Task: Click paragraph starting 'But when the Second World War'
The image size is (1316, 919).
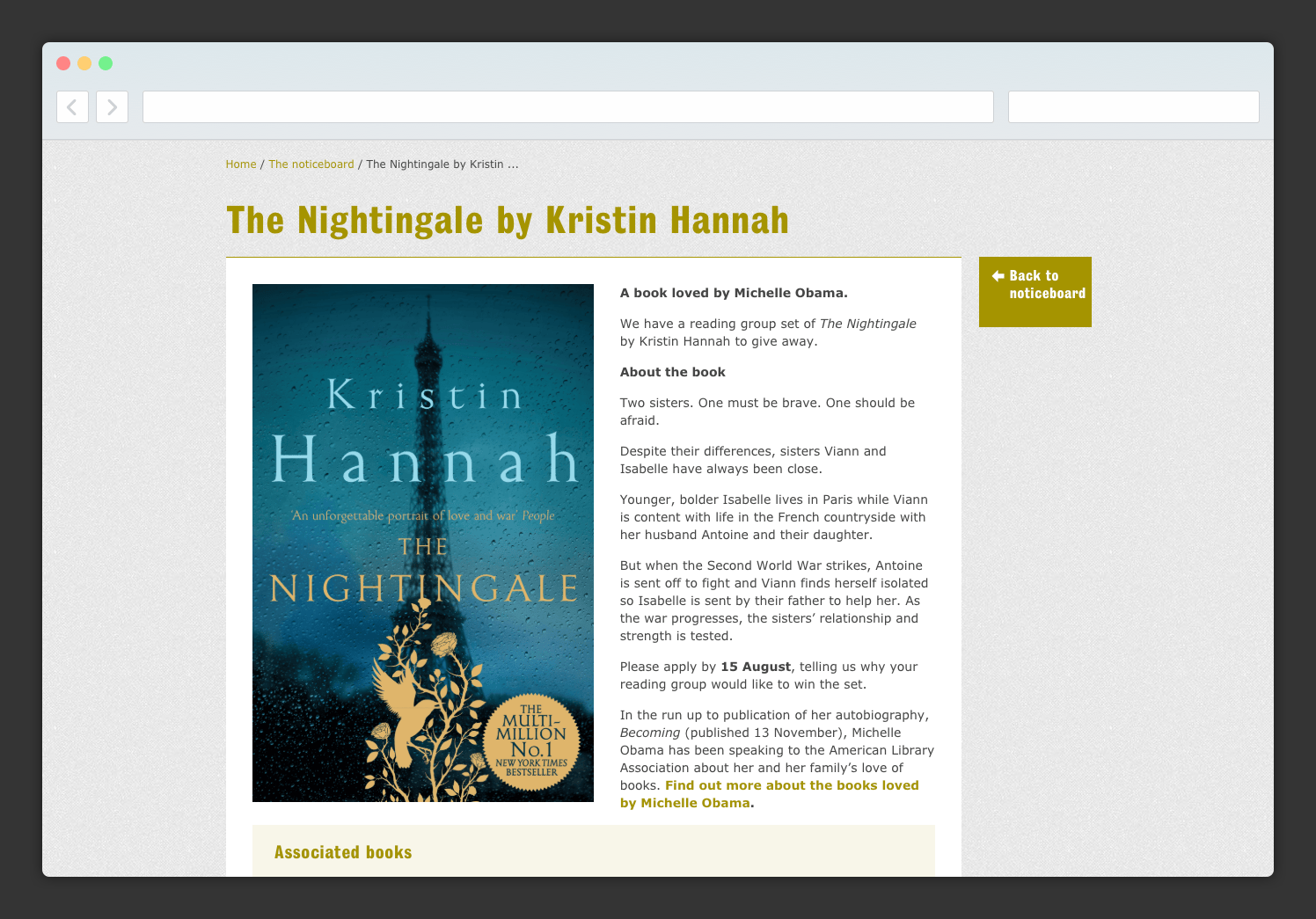Action: click(774, 601)
